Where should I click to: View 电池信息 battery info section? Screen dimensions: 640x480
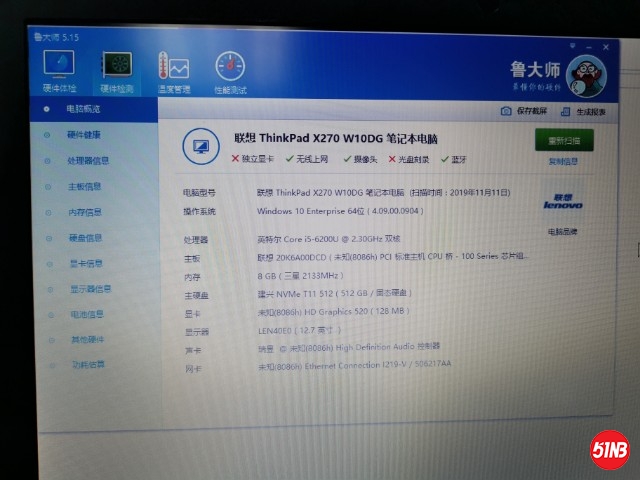(85, 314)
